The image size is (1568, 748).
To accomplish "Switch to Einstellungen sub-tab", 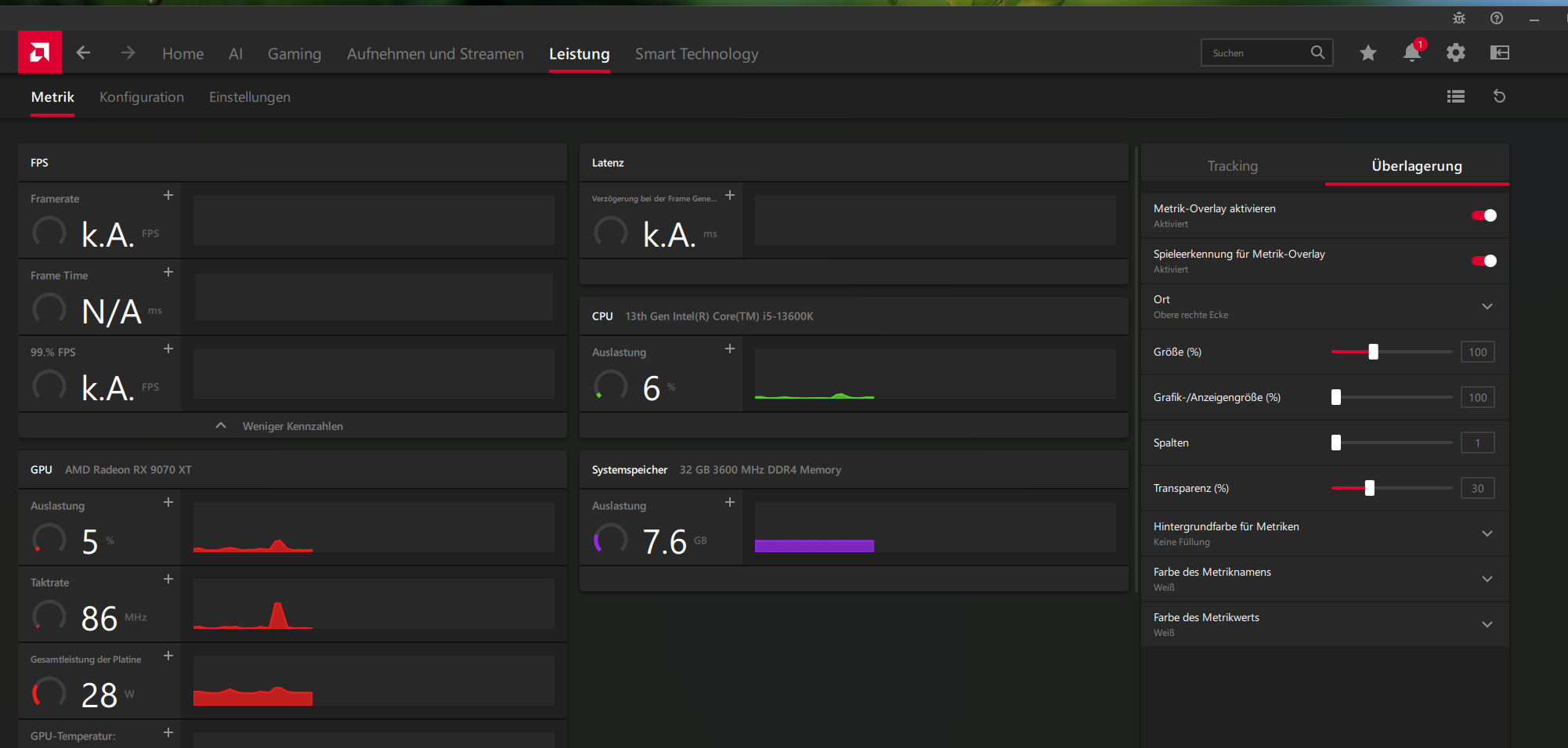I will [x=250, y=97].
